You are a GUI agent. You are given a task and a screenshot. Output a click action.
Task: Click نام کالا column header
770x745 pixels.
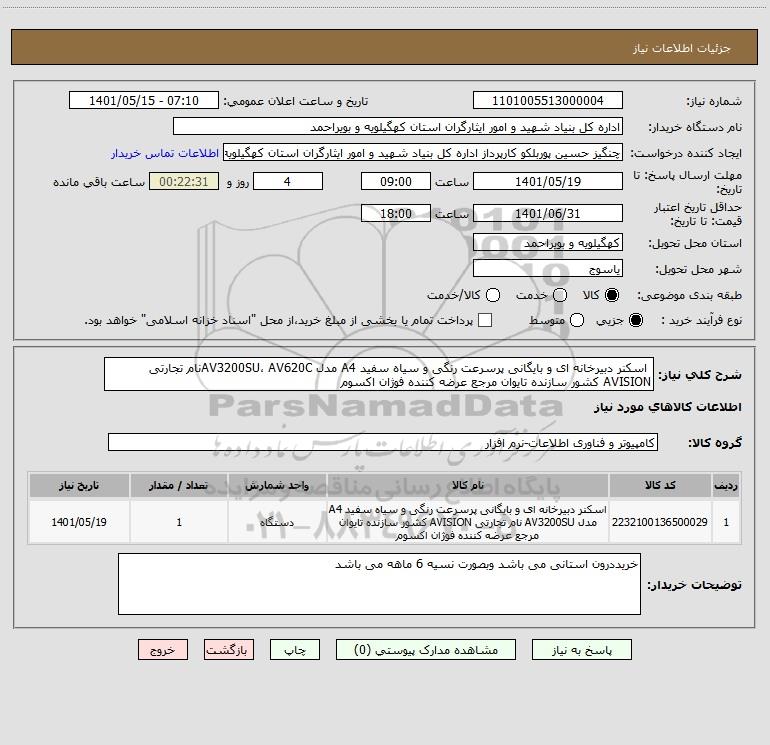click(468, 486)
